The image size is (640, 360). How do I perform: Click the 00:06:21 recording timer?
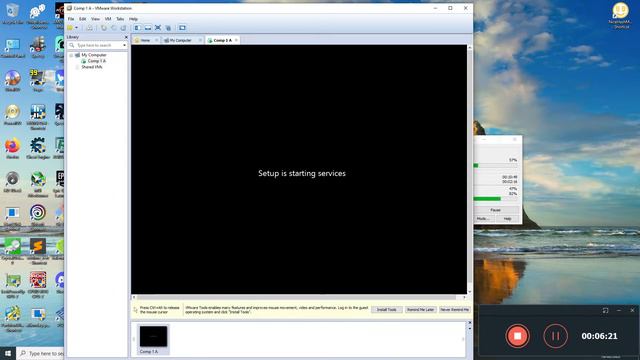point(599,336)
